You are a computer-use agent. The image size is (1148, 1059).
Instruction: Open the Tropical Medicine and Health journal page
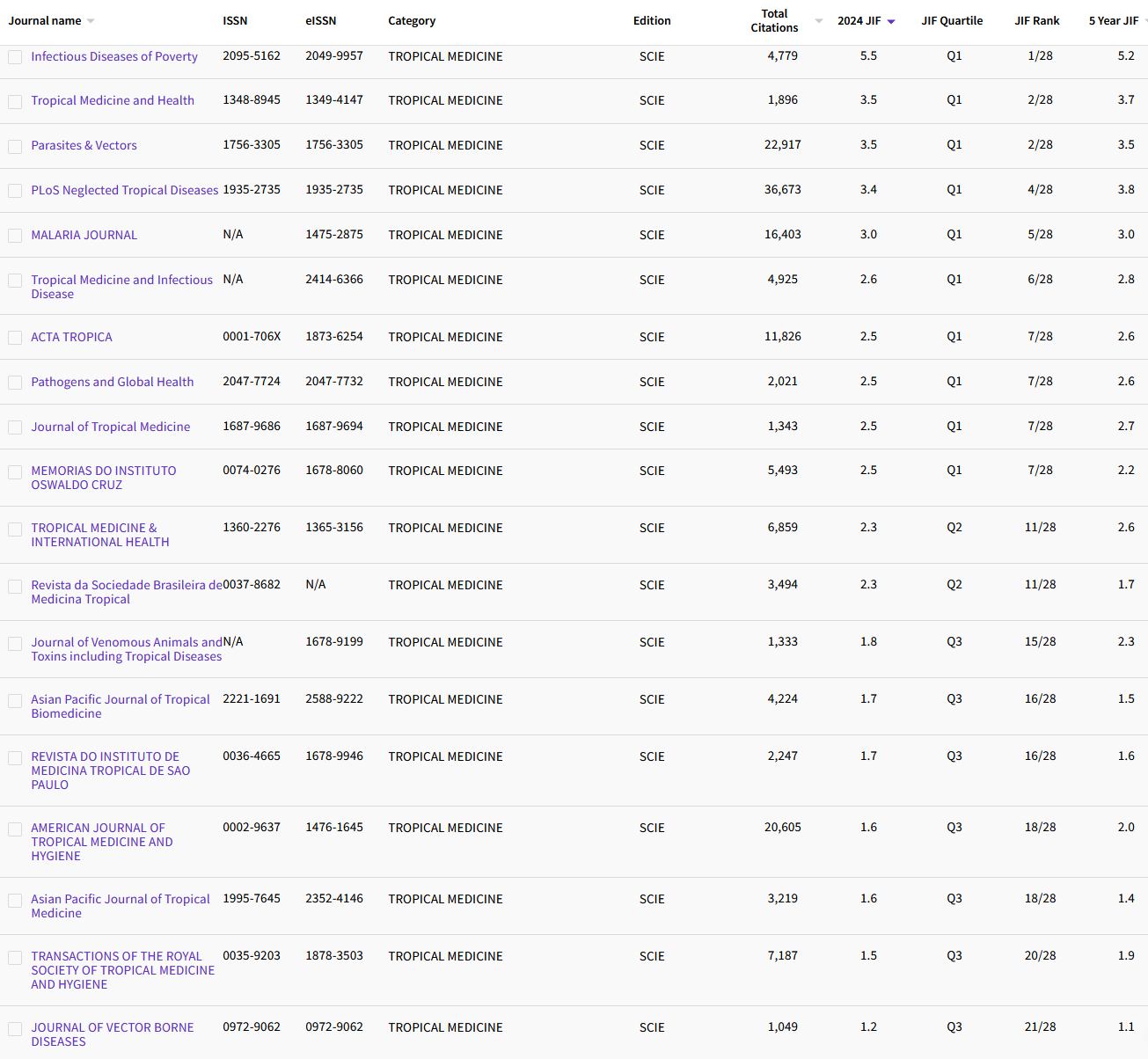pos(113,100)
